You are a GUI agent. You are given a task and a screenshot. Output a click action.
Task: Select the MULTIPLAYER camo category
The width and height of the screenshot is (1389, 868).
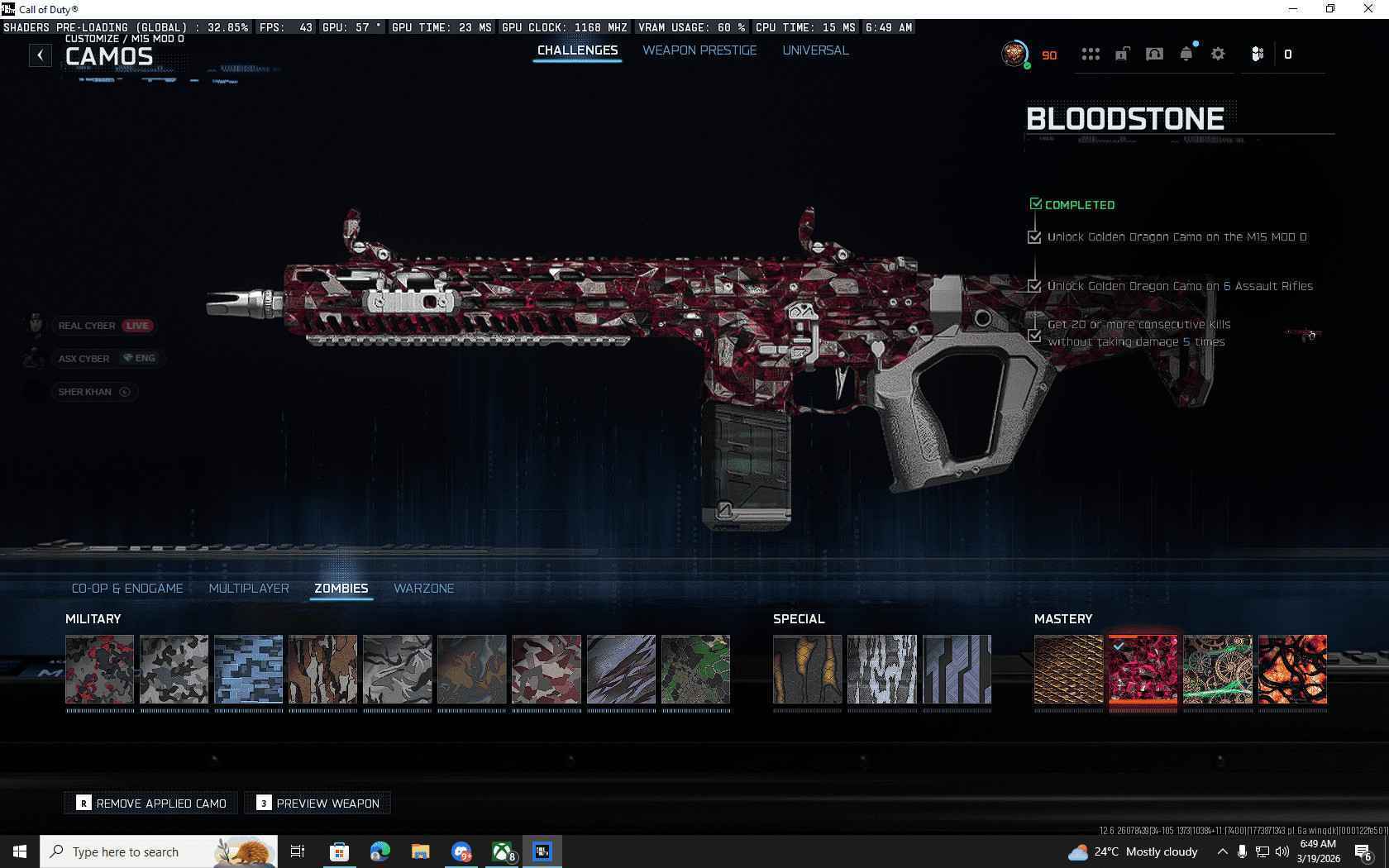coord(249,589)
